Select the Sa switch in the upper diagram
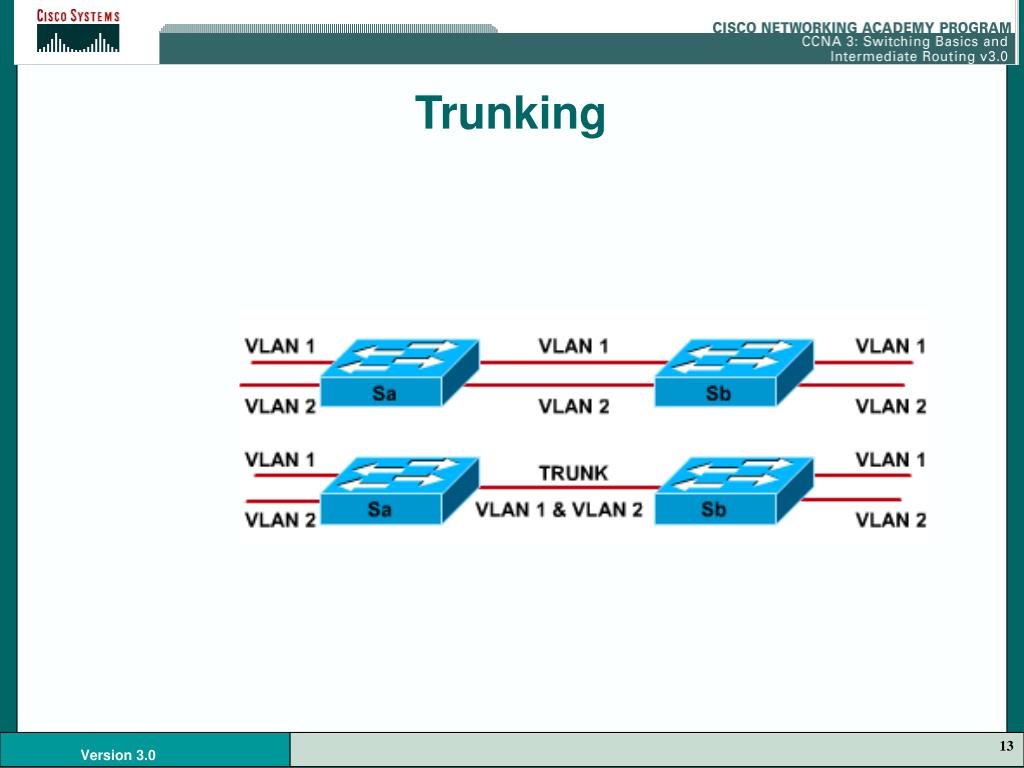The image size is (1024, 768). click(x=400, y=372)
